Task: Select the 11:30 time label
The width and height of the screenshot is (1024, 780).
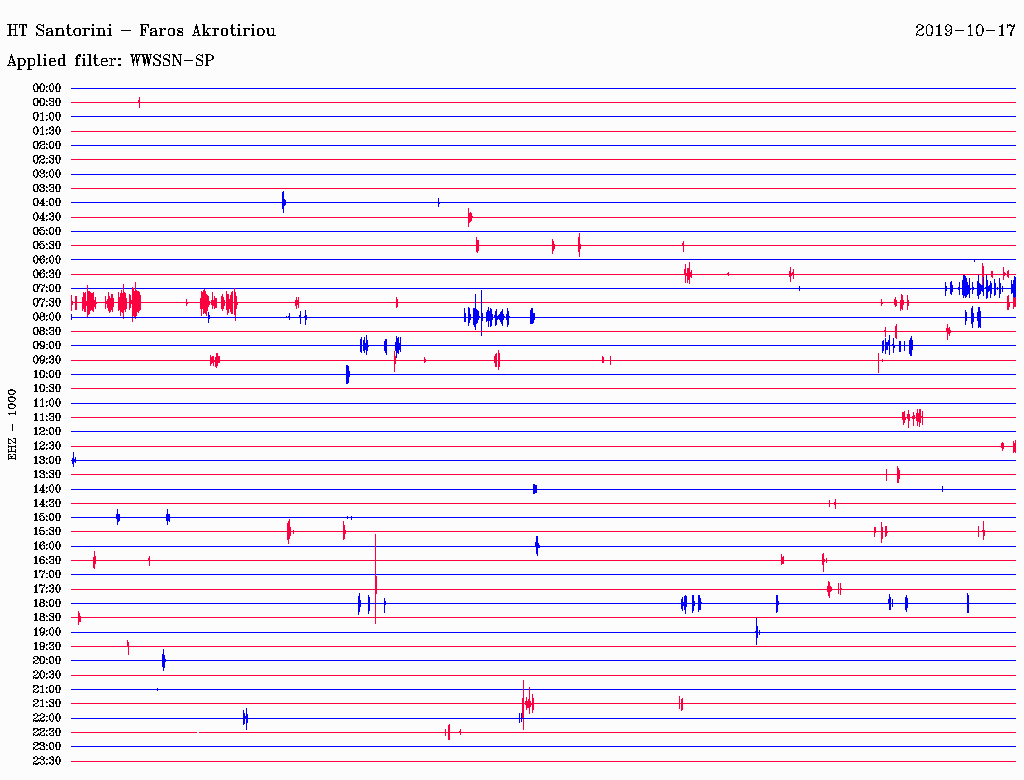Action: [46, 417]
